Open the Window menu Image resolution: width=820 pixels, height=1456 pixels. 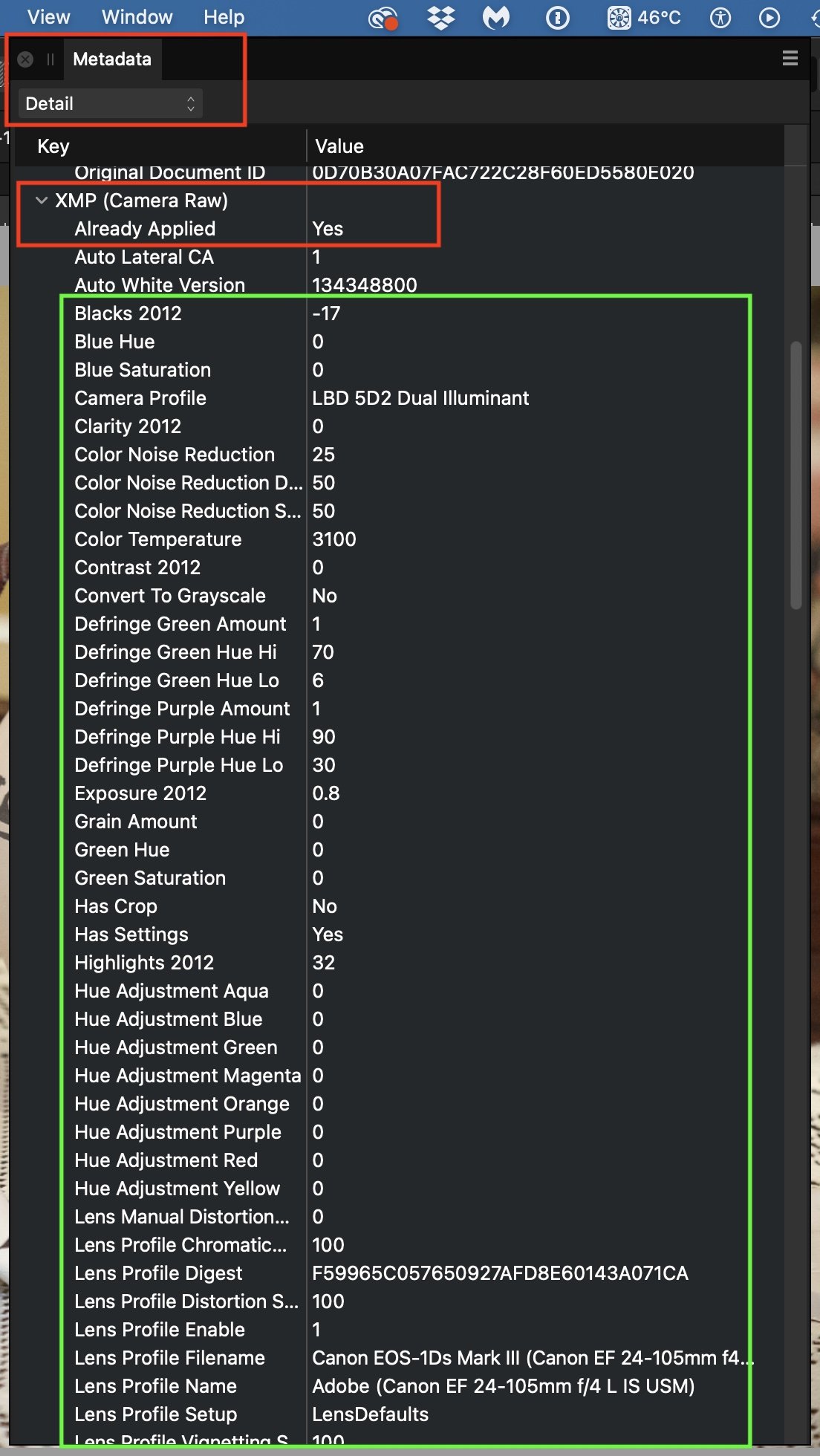click(137, 17)
